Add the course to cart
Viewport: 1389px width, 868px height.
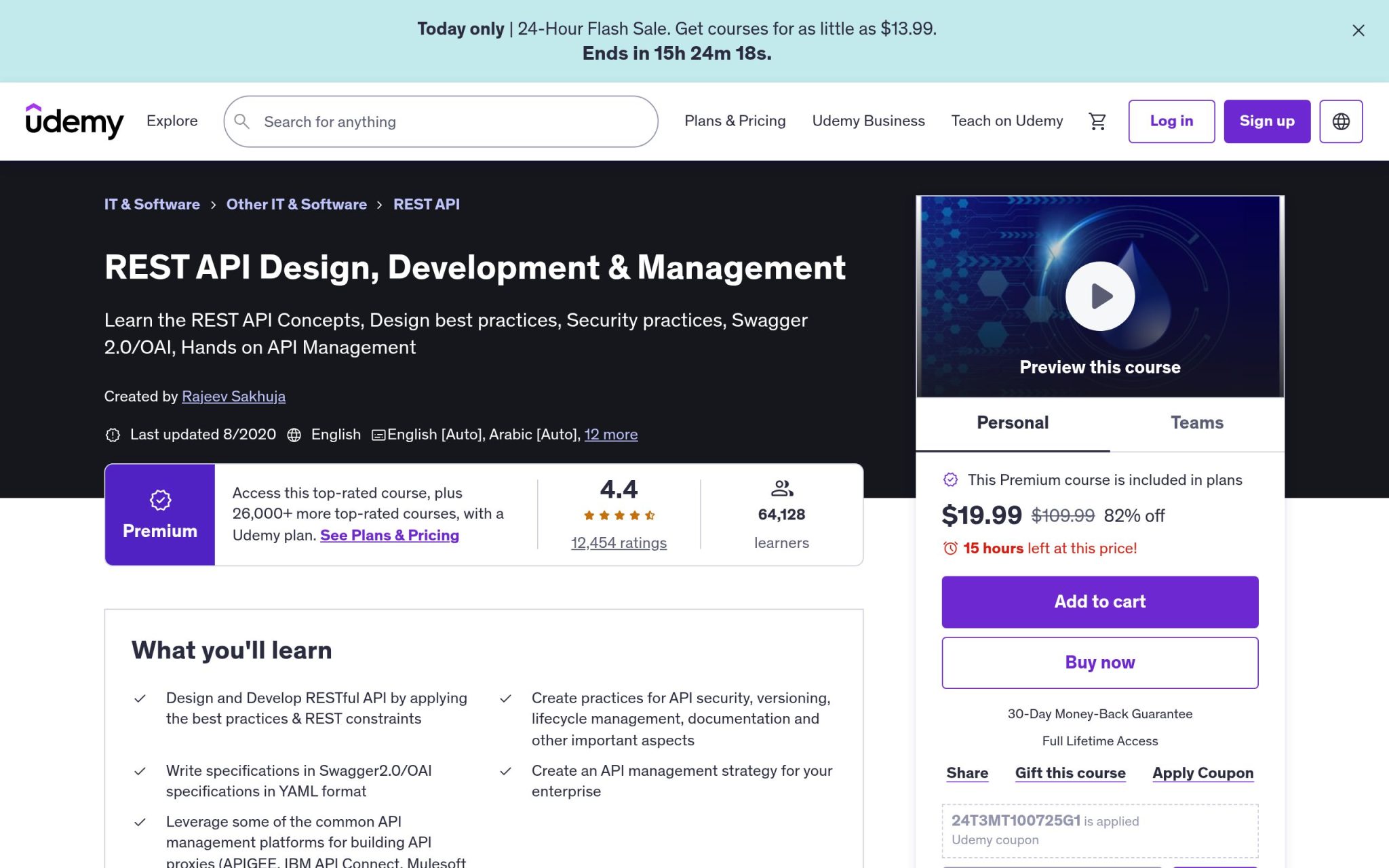point(1100,601)
